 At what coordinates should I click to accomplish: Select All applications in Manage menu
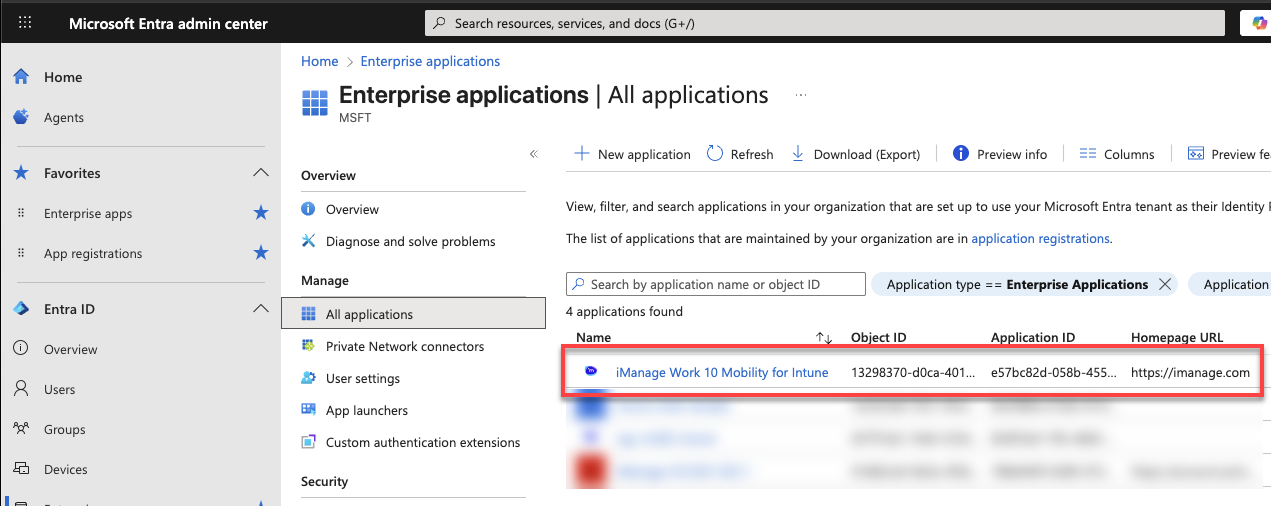coord(369,314)
